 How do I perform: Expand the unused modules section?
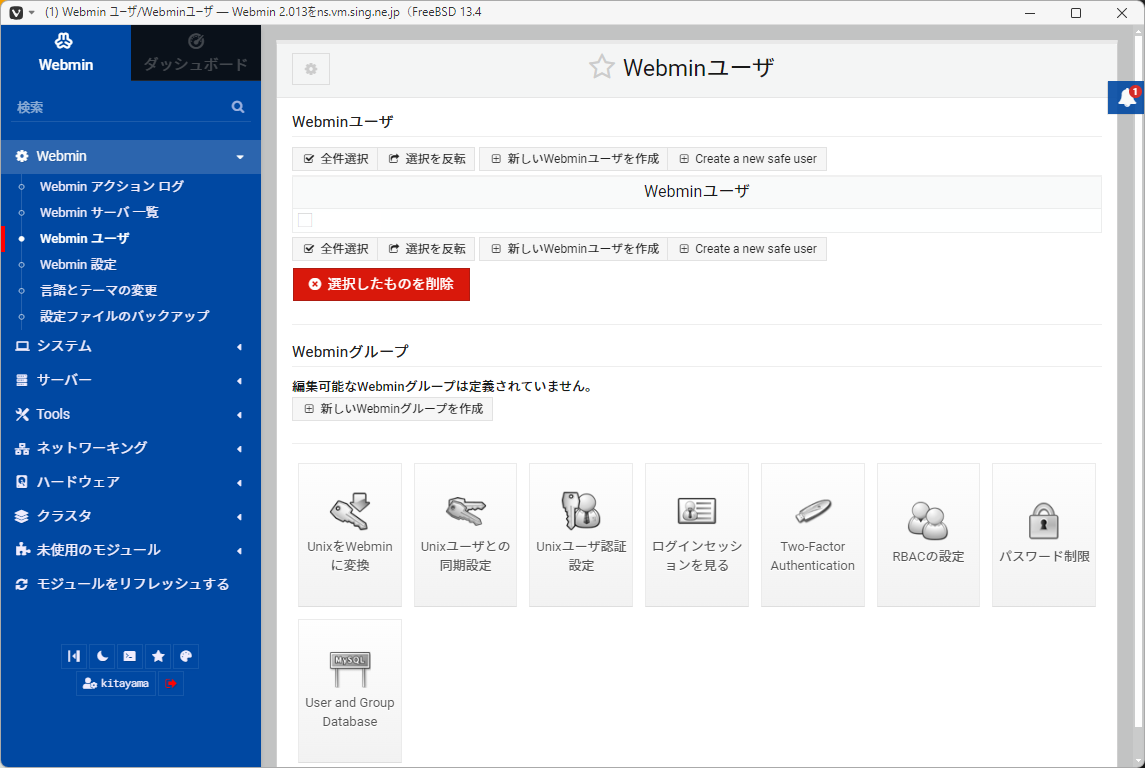(x=130, y=550)
